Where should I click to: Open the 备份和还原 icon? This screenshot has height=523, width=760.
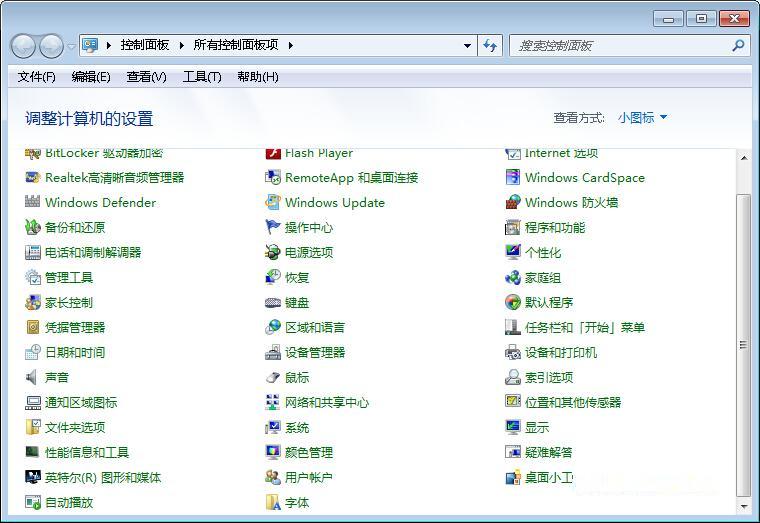coord(32,227)
